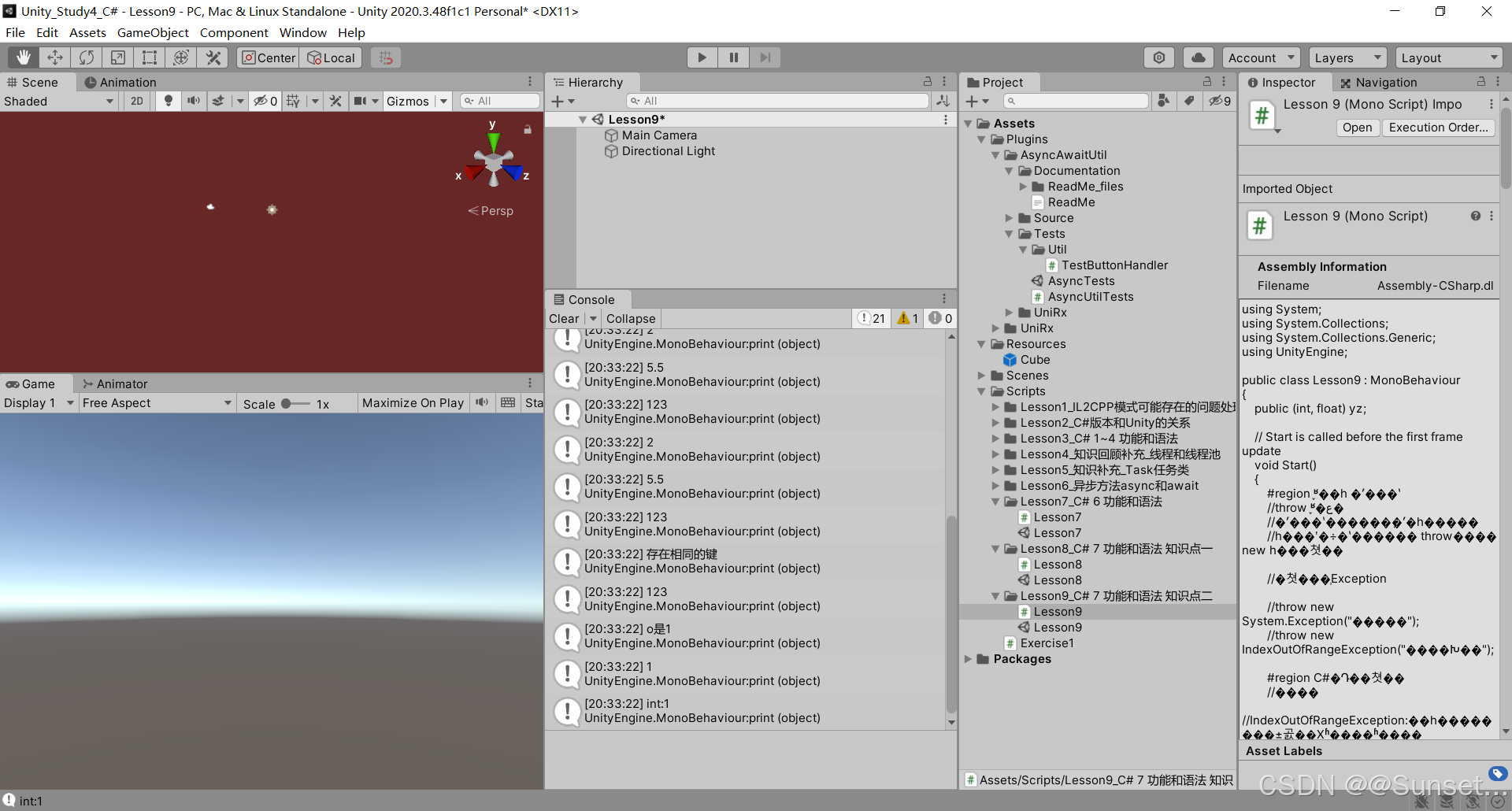The height and width of the screenshot is (811, 1512).
Task: Open the Layout dropdown
Action: coord(1449,57)
